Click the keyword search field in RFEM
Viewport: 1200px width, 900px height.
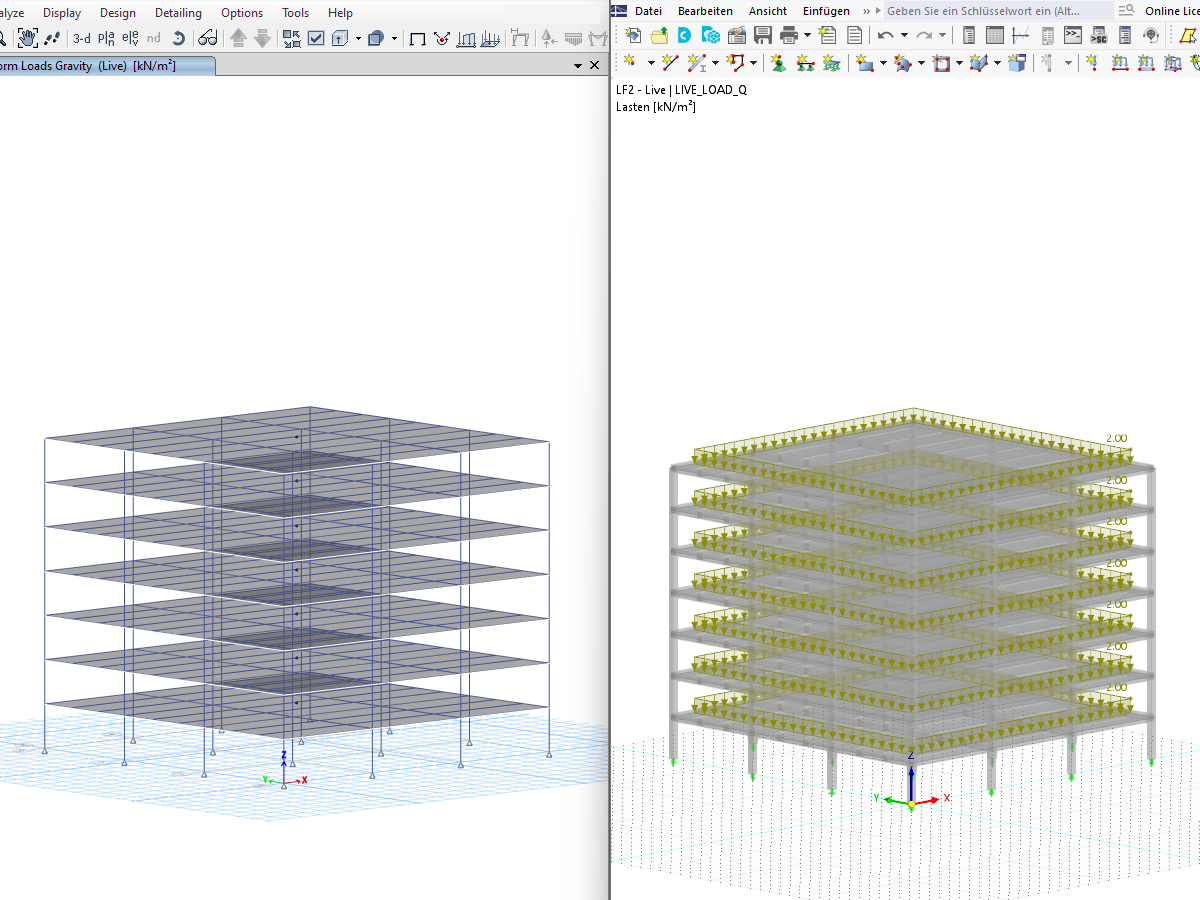click(985, 10)
